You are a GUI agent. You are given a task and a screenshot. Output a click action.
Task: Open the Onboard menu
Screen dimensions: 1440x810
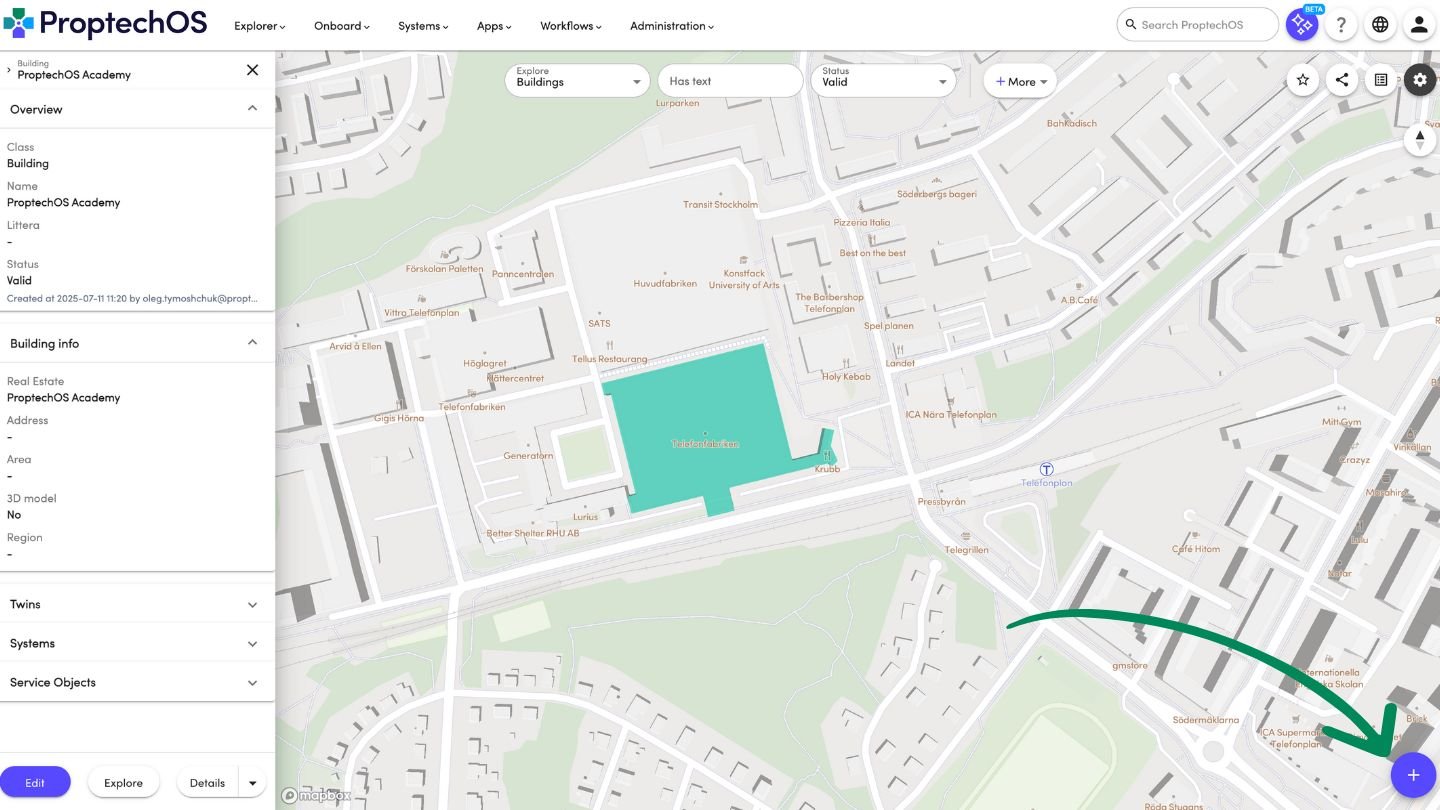click(x=342, y=26)
